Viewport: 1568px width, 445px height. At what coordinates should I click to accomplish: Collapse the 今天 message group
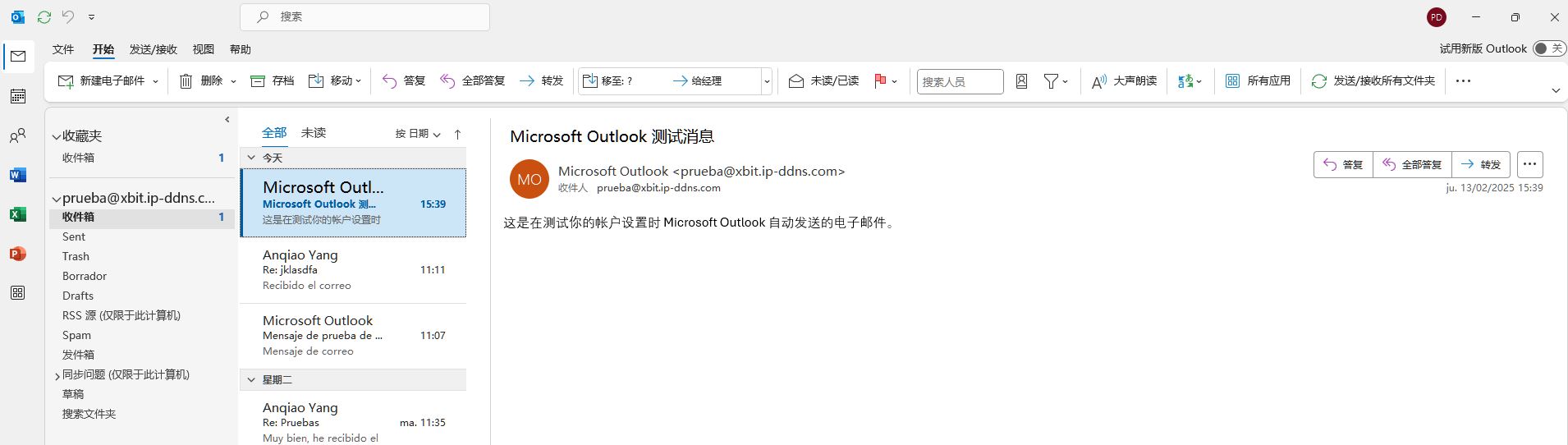tap(251, 158)
